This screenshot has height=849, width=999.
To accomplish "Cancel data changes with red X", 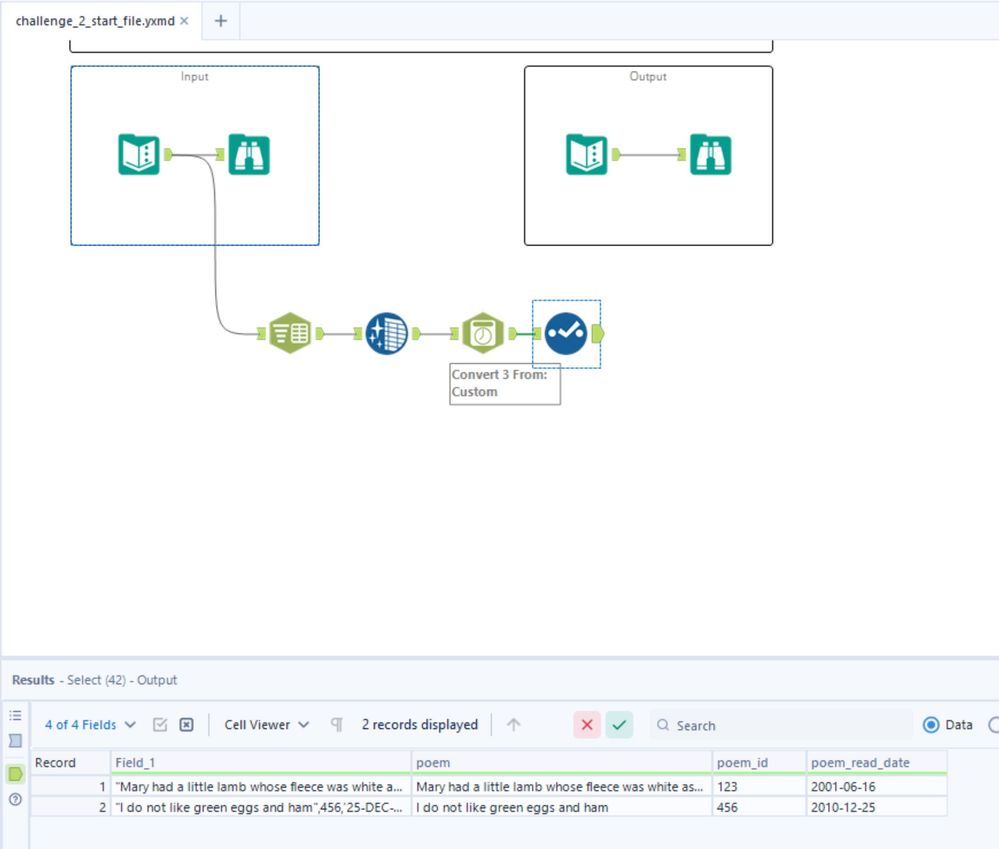I will coord(587,725).
